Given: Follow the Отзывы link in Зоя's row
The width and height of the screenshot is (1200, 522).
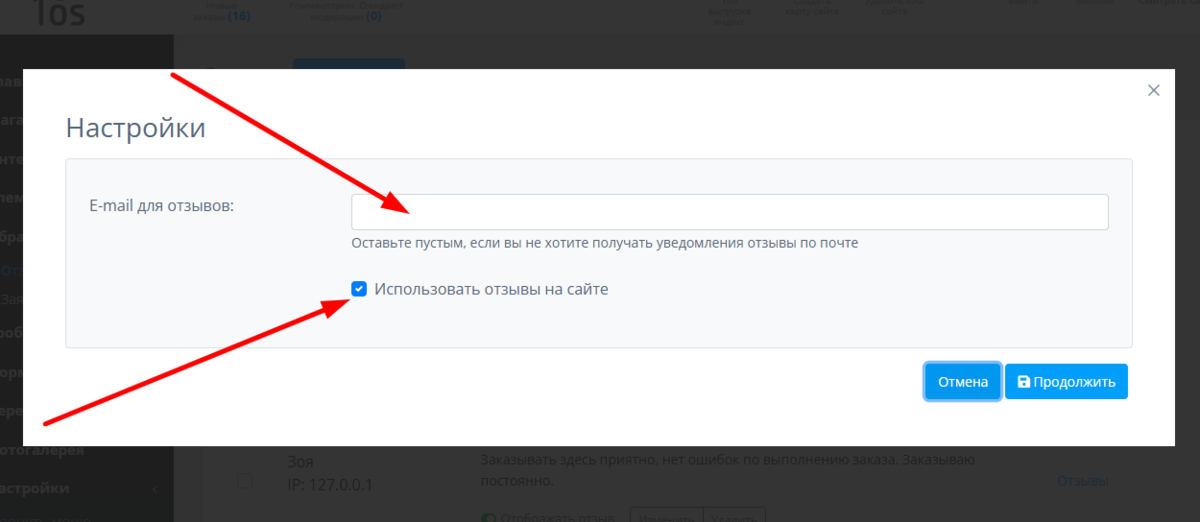Looking at the screenshot, I should 1082,481.
